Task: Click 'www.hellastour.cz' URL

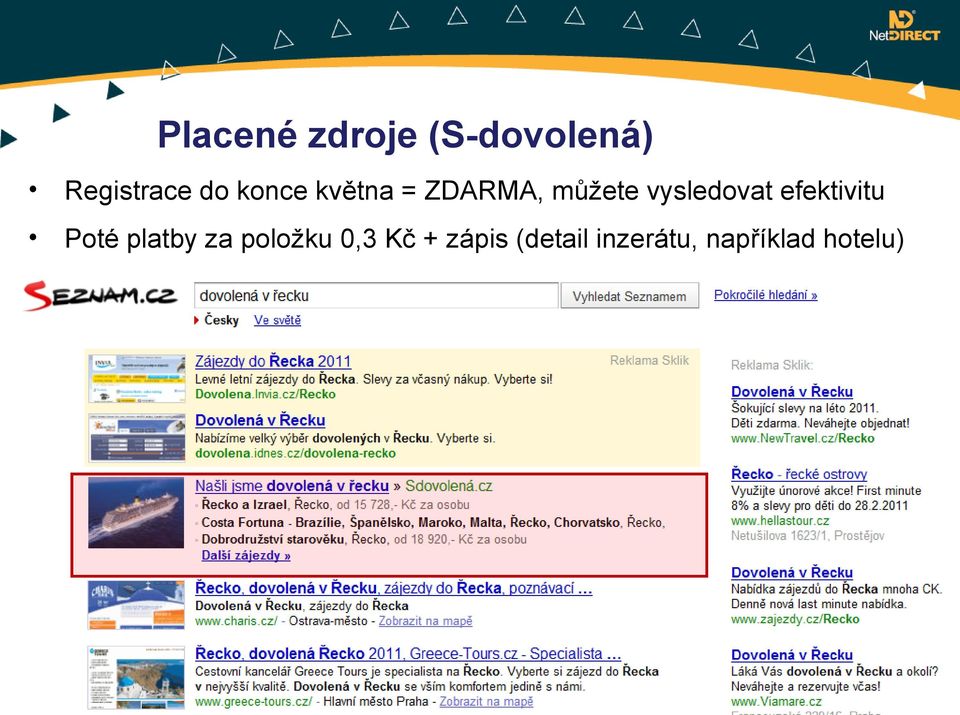Action: coord(780,521)
